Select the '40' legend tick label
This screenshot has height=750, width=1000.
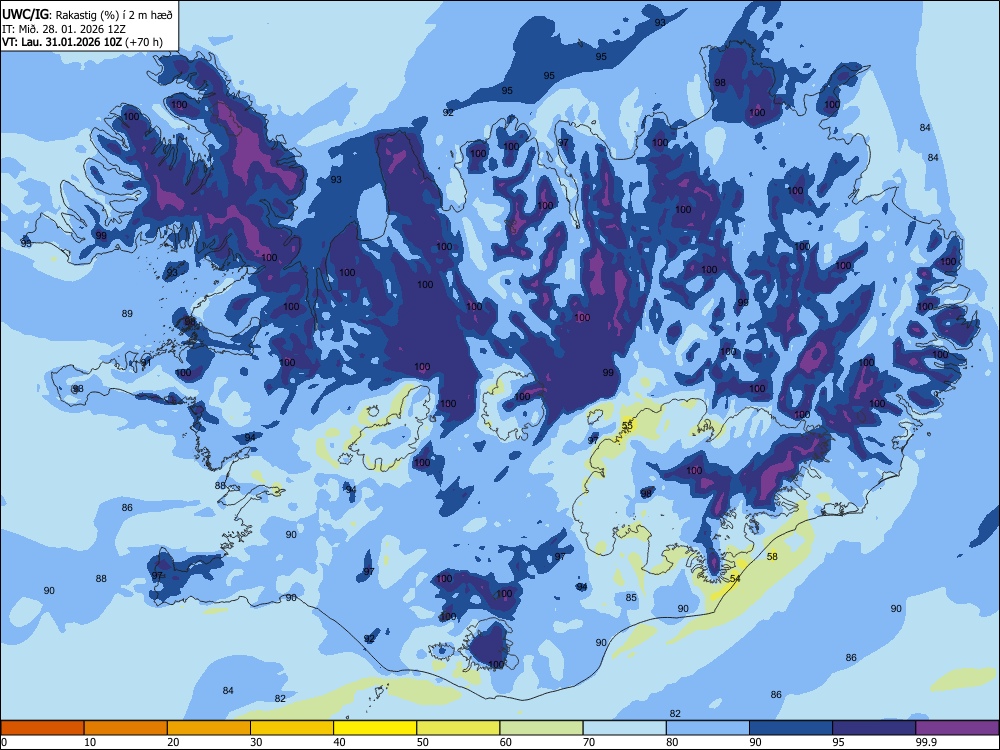[340, 742]
